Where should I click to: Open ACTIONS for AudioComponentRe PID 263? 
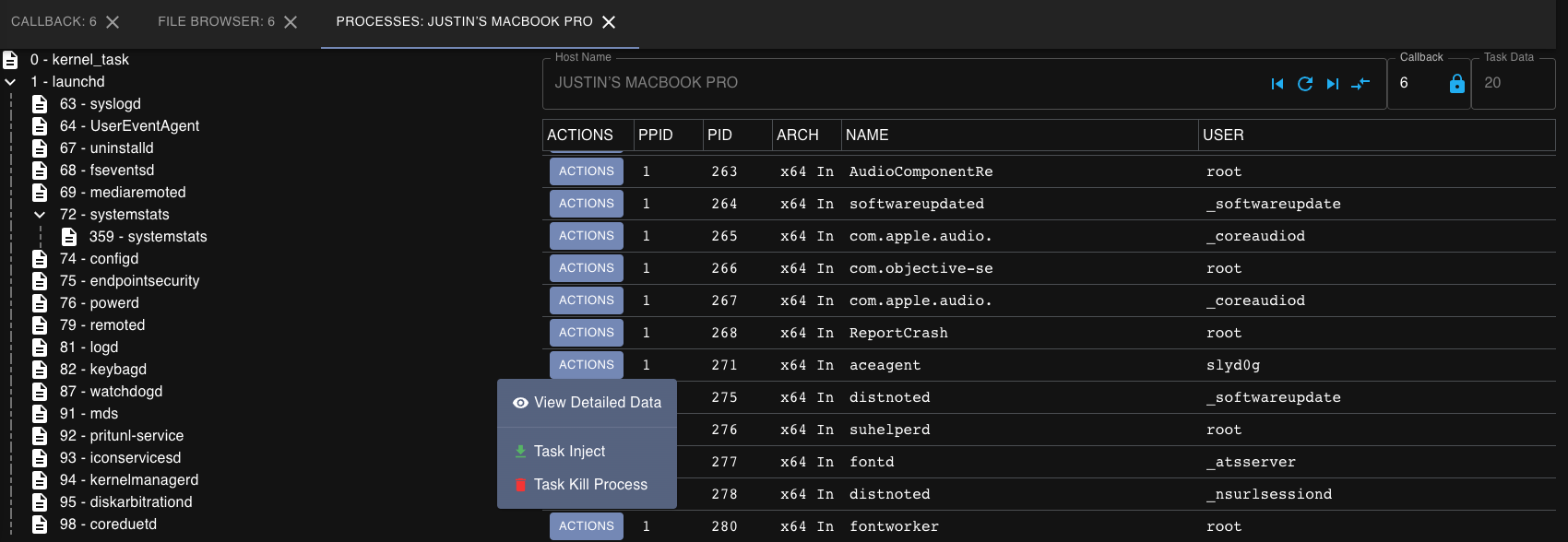[x=587, y=171]
